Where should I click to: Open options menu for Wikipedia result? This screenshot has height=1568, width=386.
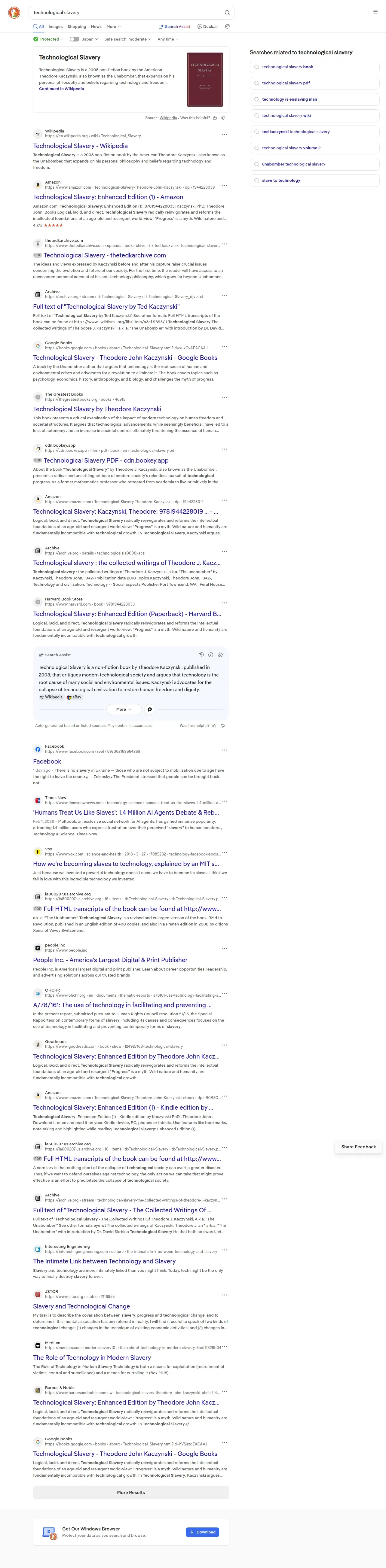[x=225, y=135]
